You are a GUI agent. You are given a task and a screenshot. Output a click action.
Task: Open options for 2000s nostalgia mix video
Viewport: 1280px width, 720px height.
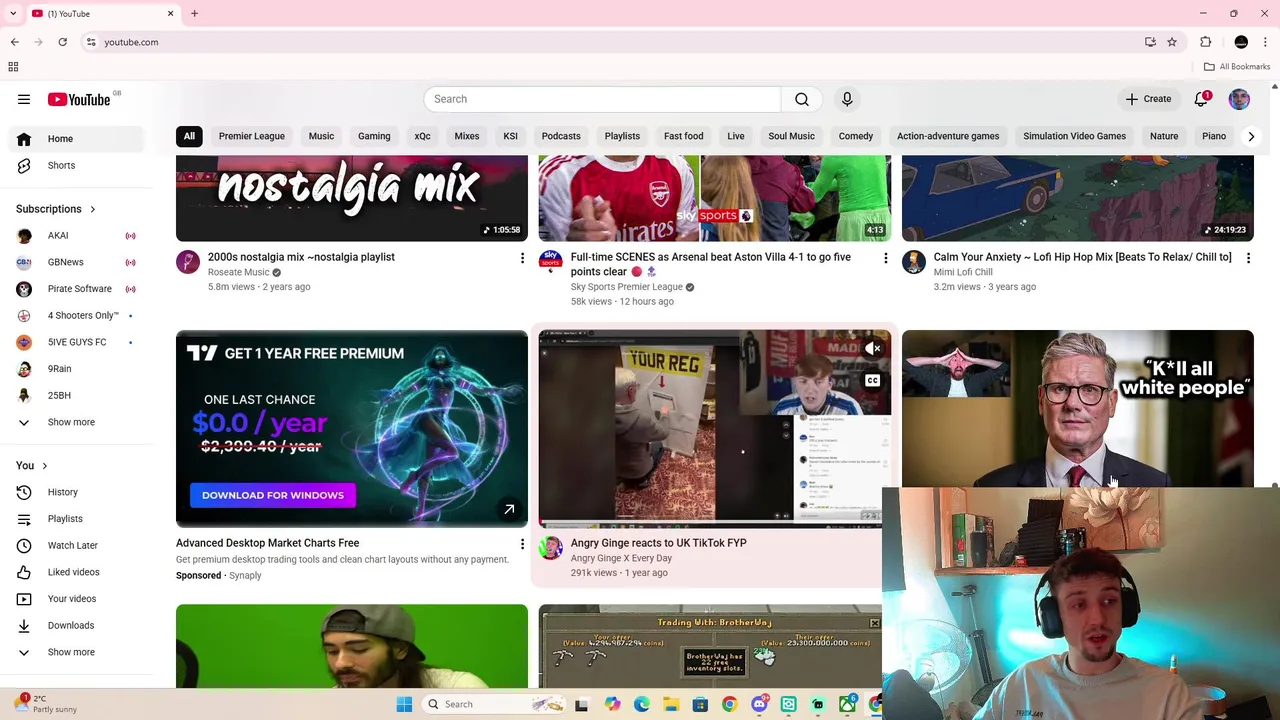[x=522, y=258]
